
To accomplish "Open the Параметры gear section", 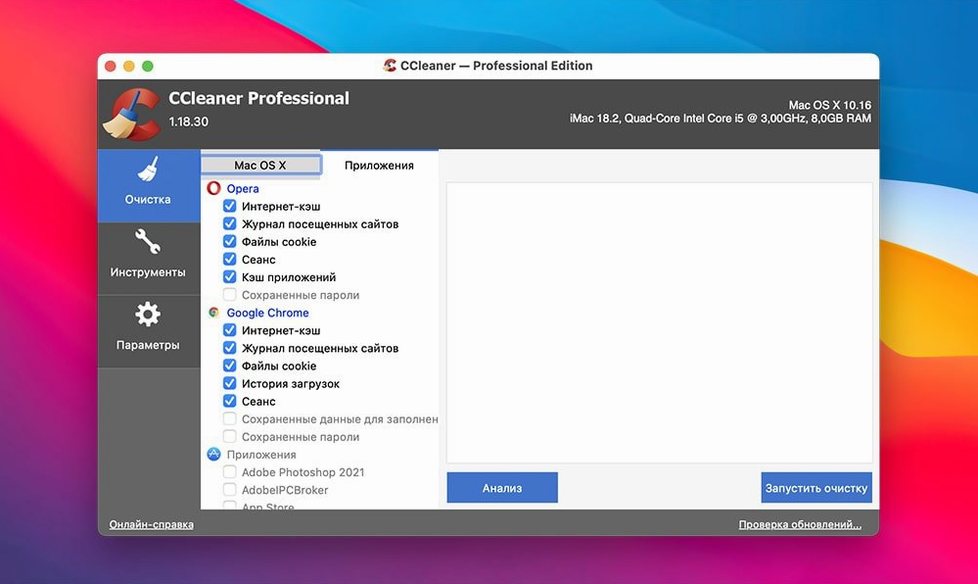I will pos(148,331).
